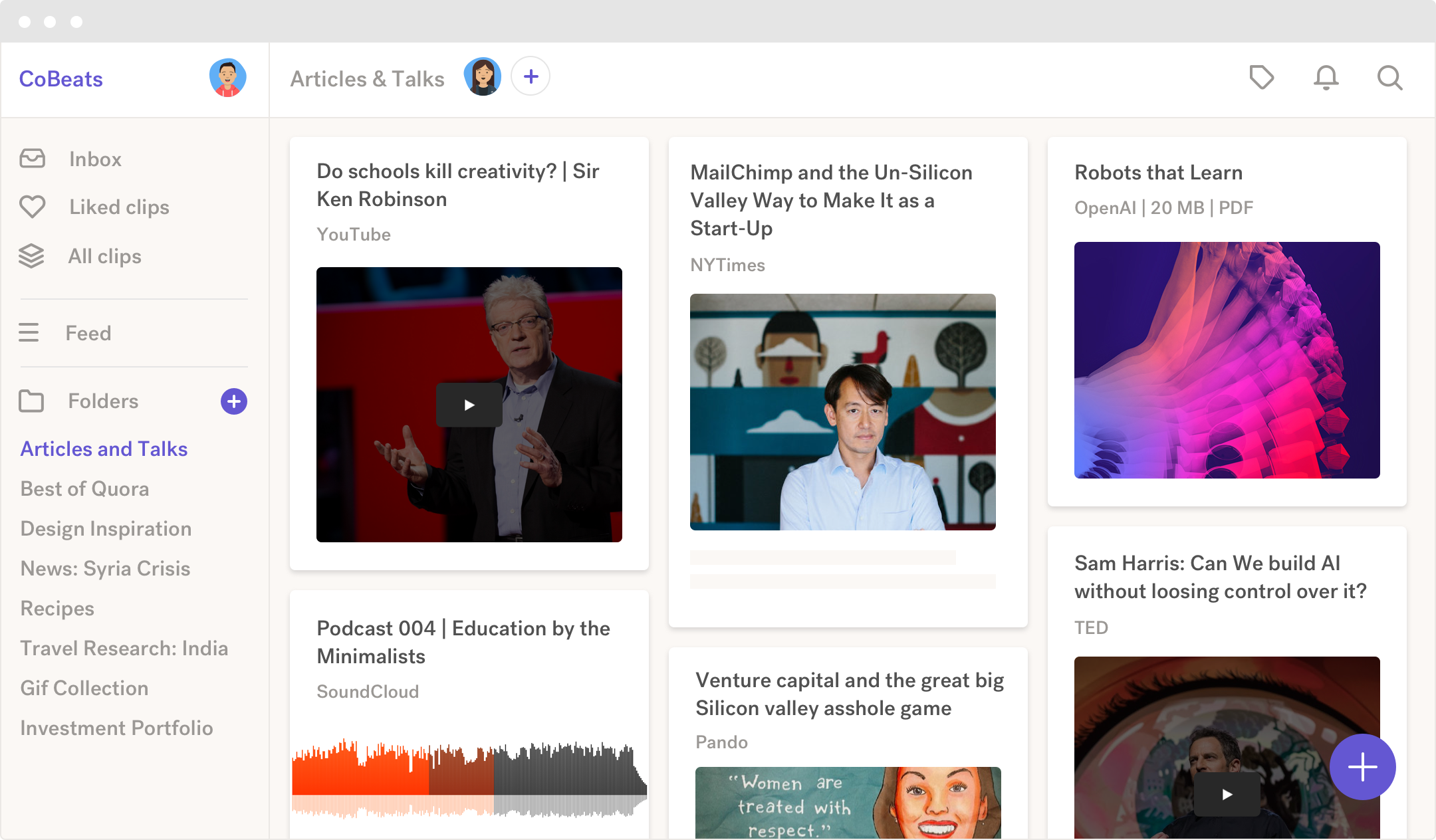Play the Sam Harris TED video
This screenshot has width=1436, height=840.
pyautogui.click(x=1227, y=793)
